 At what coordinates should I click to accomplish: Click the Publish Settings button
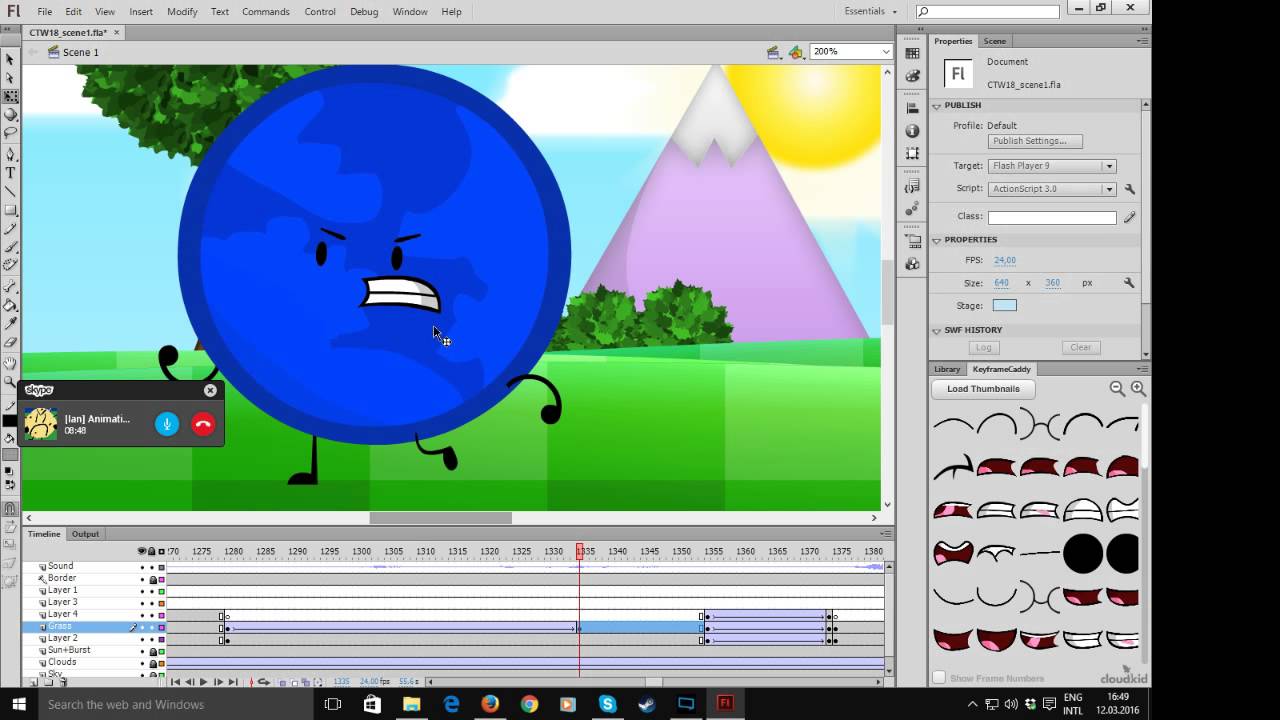(1035, 141)
